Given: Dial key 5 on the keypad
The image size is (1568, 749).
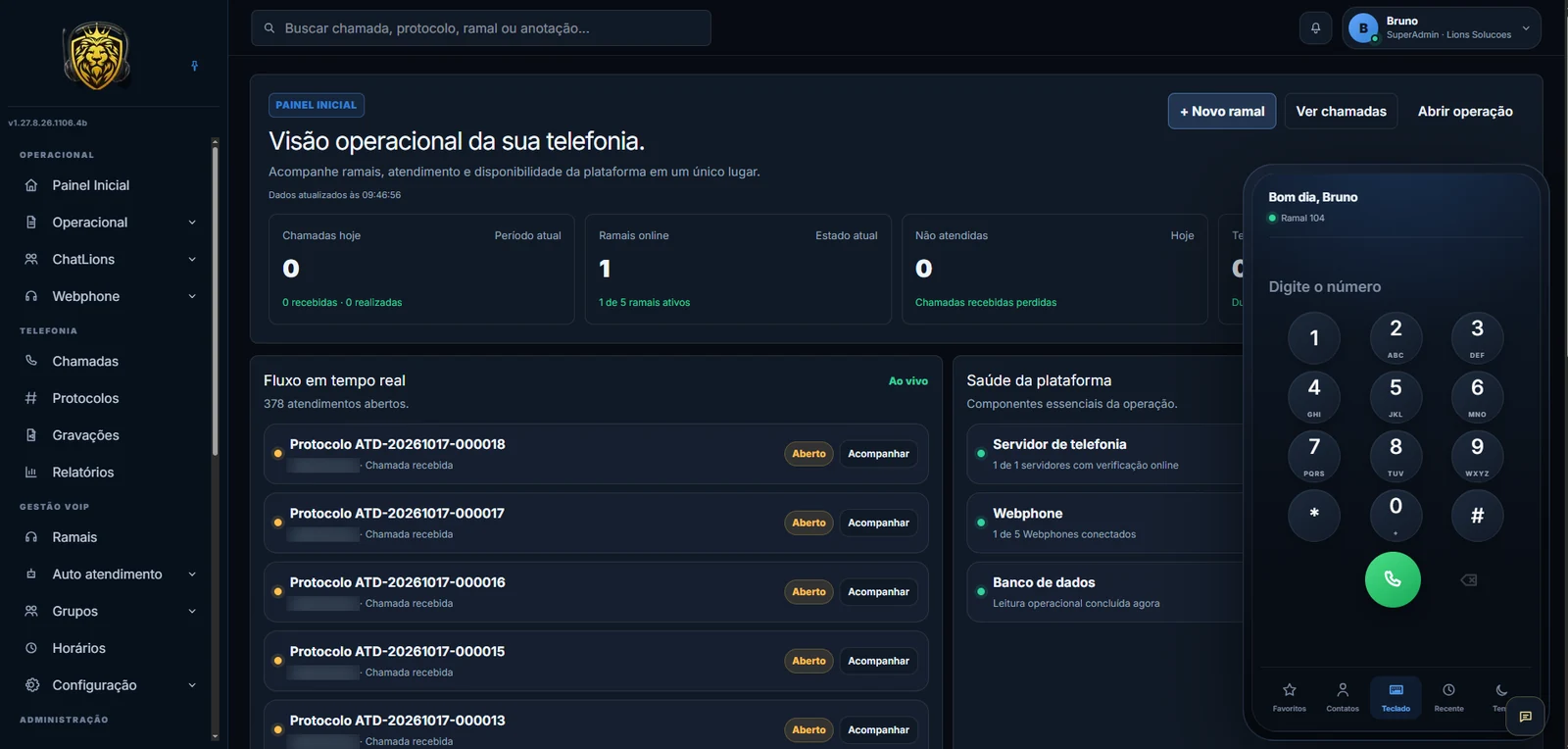Looking at the screenshot, I should (1396, 395).
